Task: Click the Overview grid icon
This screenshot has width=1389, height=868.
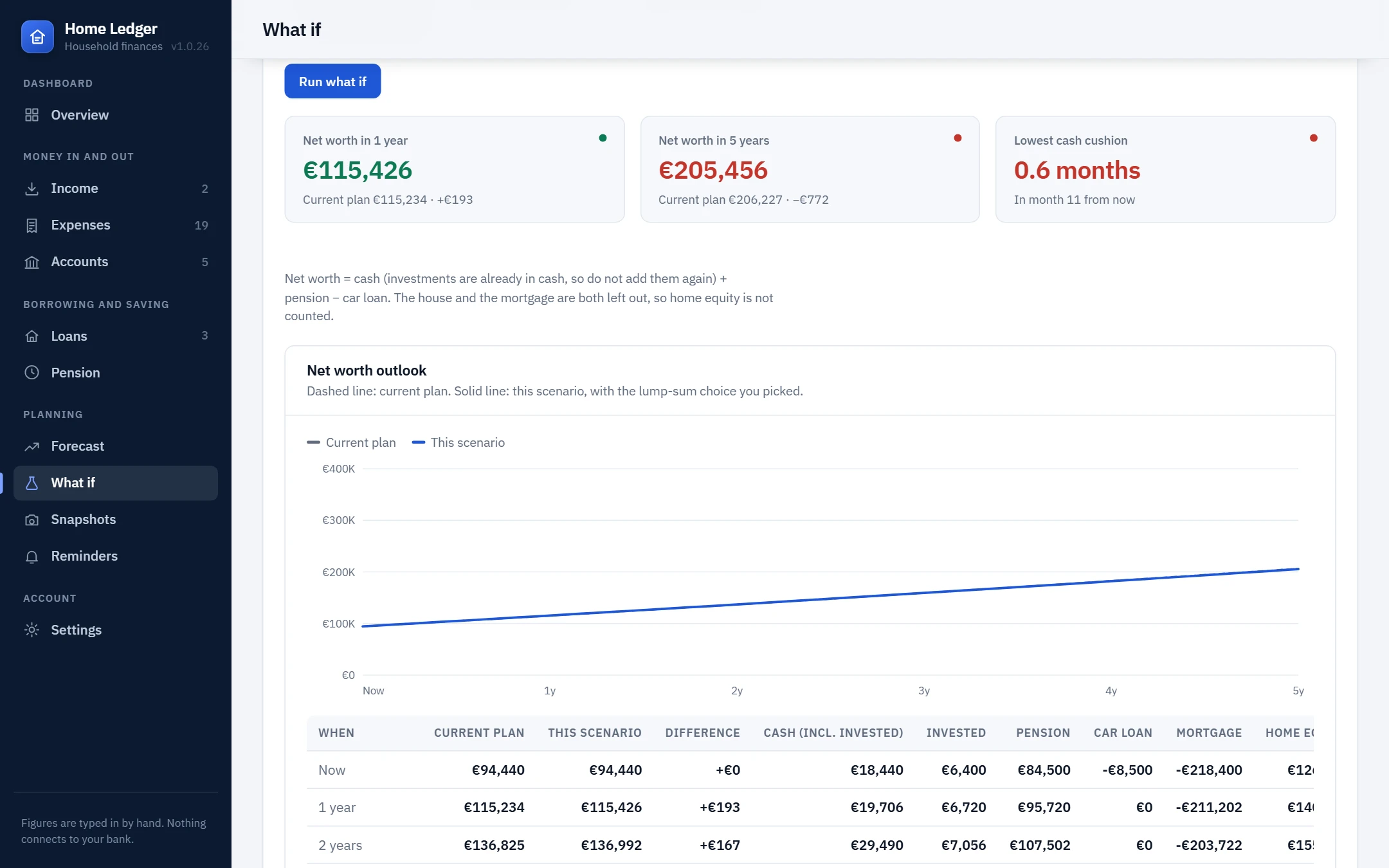Action: tap(32, 115)
